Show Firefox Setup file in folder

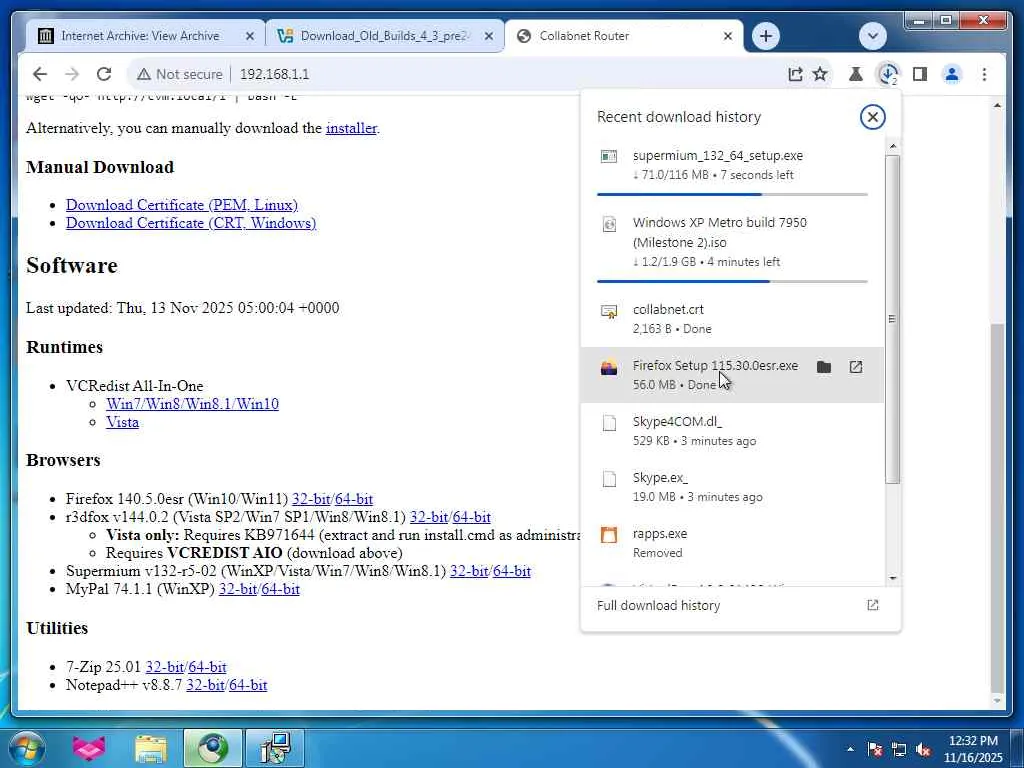tap(824, 367)
